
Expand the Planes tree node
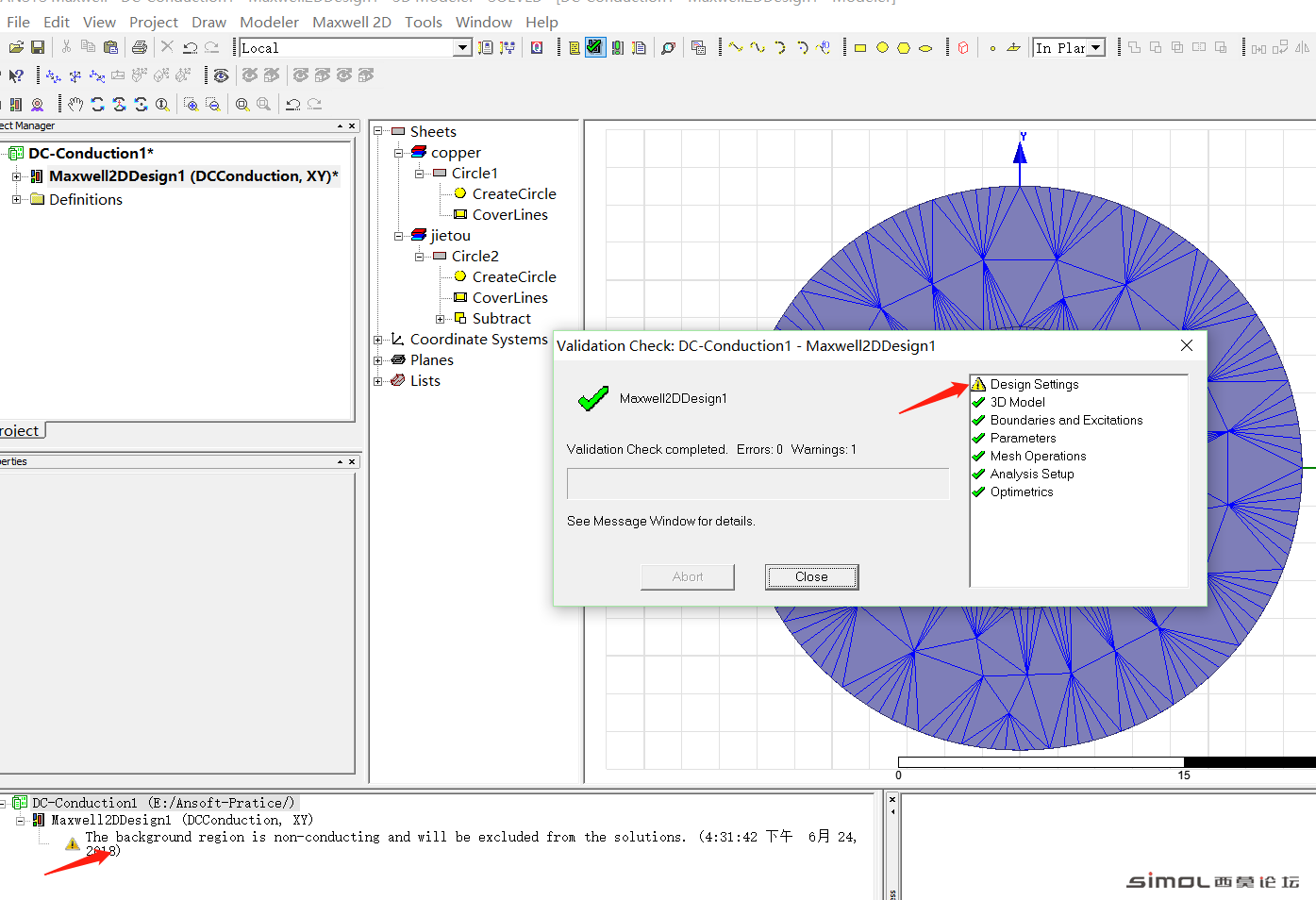[x=378, y=360]
